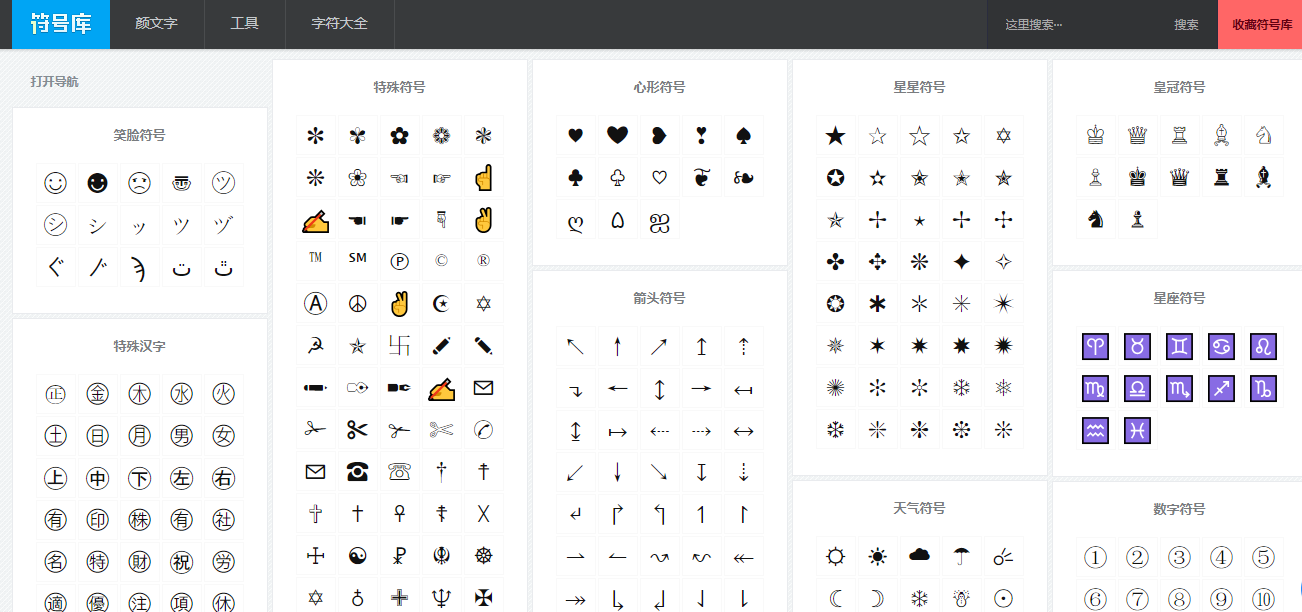Viewport: 1302px width, 612px height.
Task: Select the white smiley face symbol
Action: pyautogui.click(x=55, y=183)
